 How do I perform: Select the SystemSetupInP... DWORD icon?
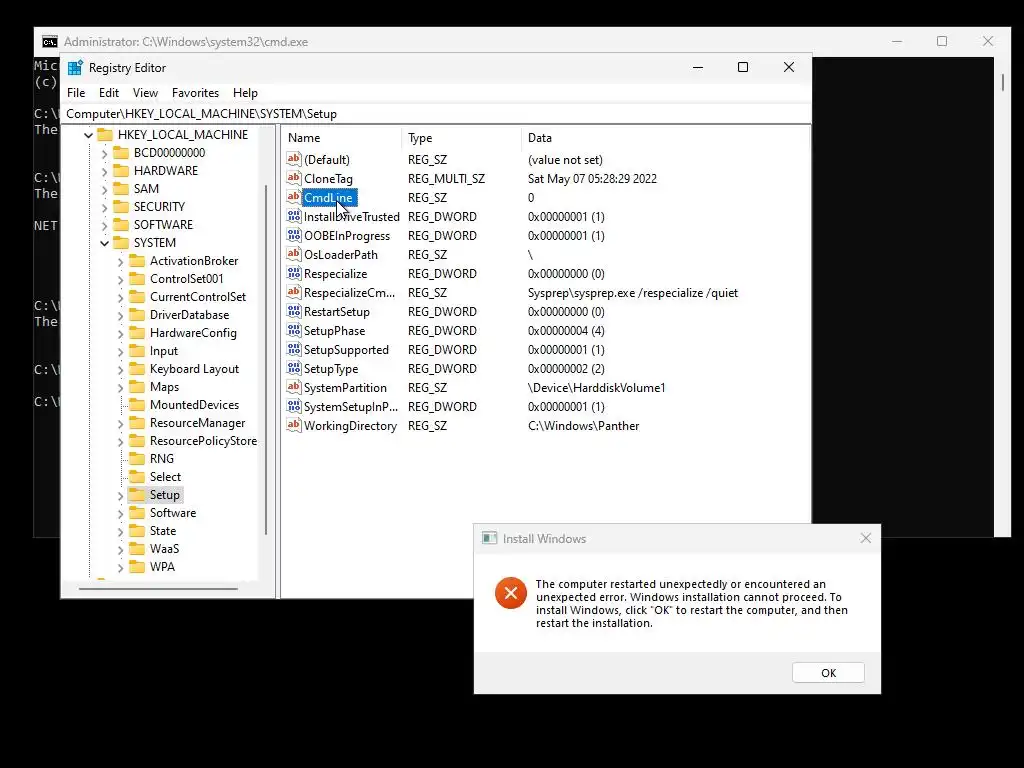(294, 406)
